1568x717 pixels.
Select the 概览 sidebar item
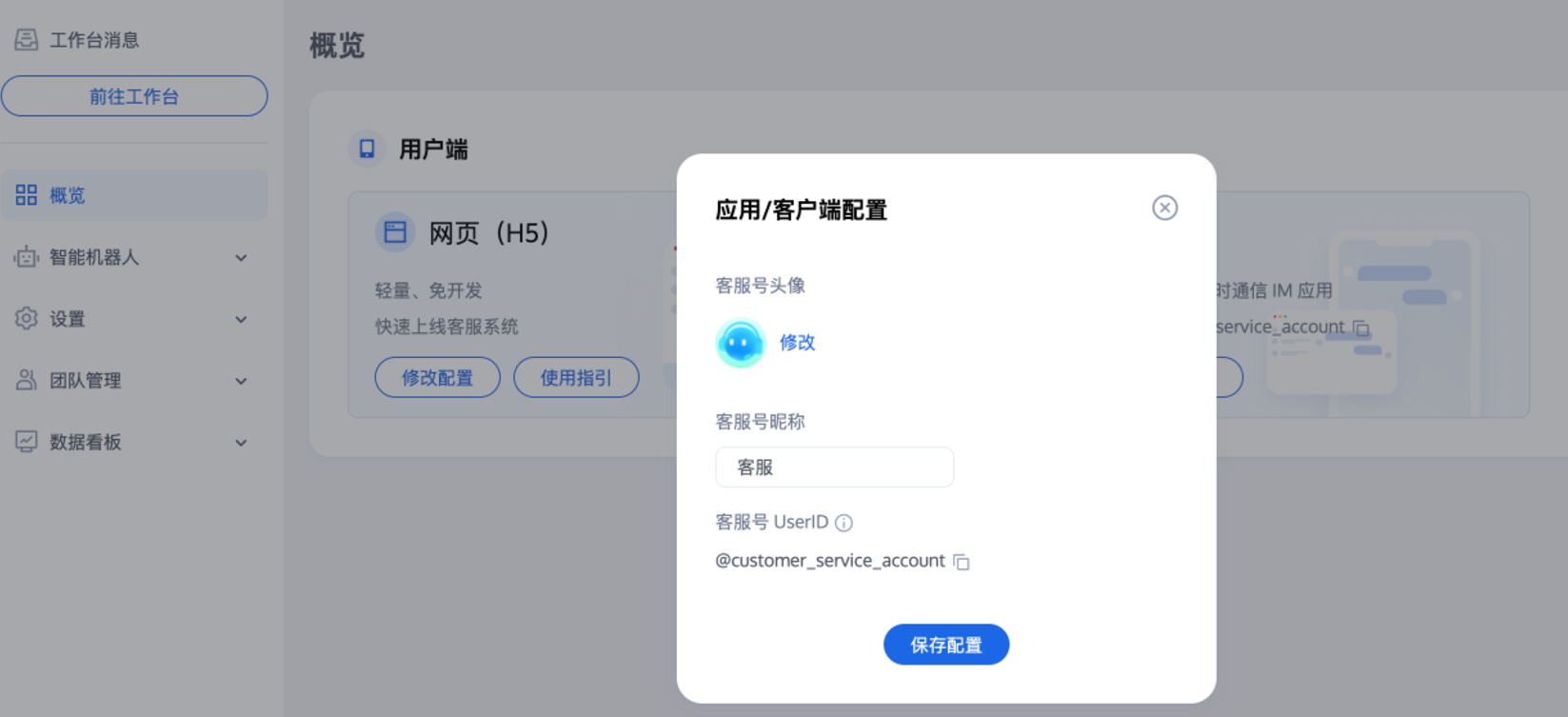coord(134,195)
